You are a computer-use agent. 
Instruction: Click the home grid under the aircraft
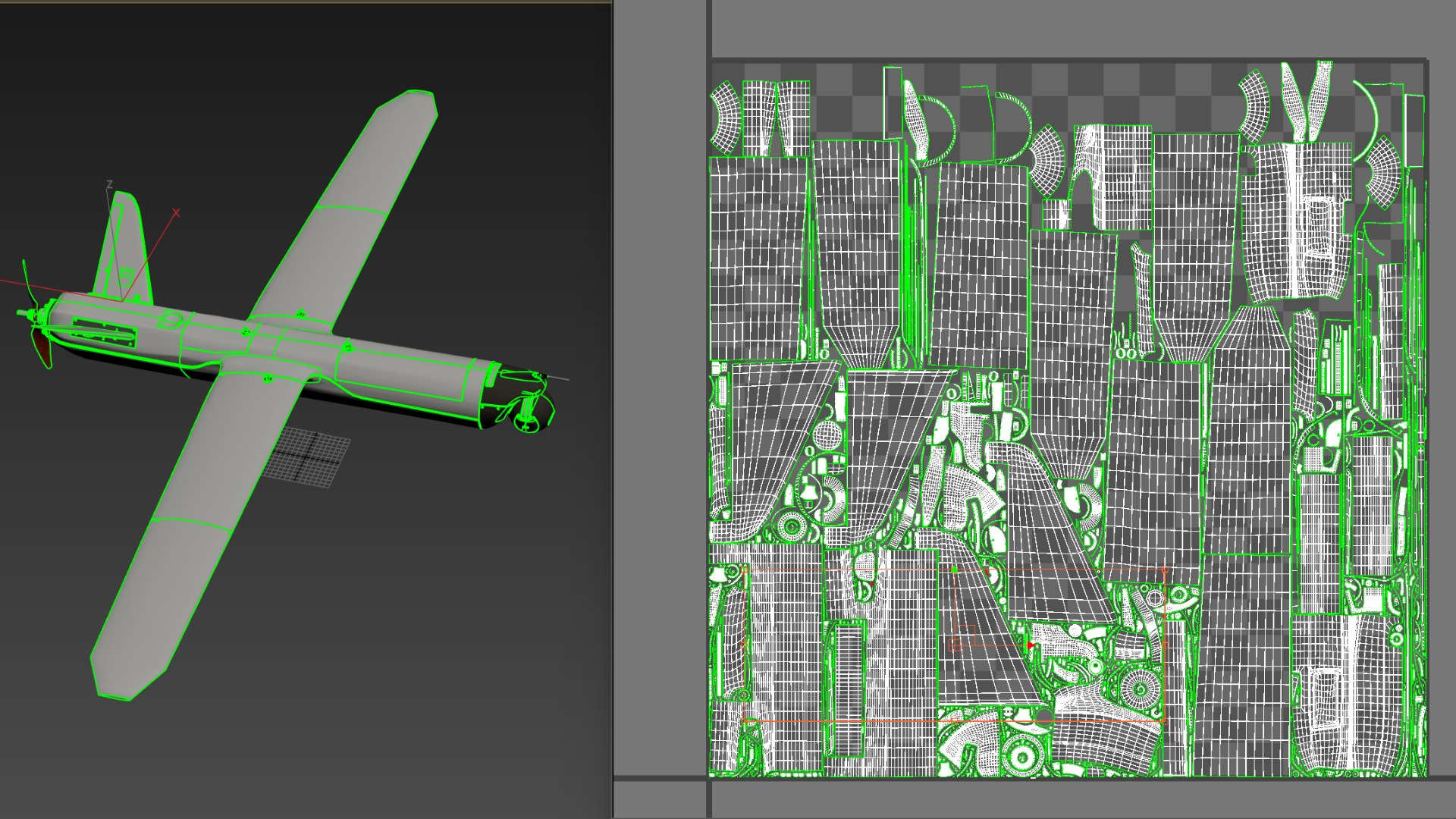(307, 457)
